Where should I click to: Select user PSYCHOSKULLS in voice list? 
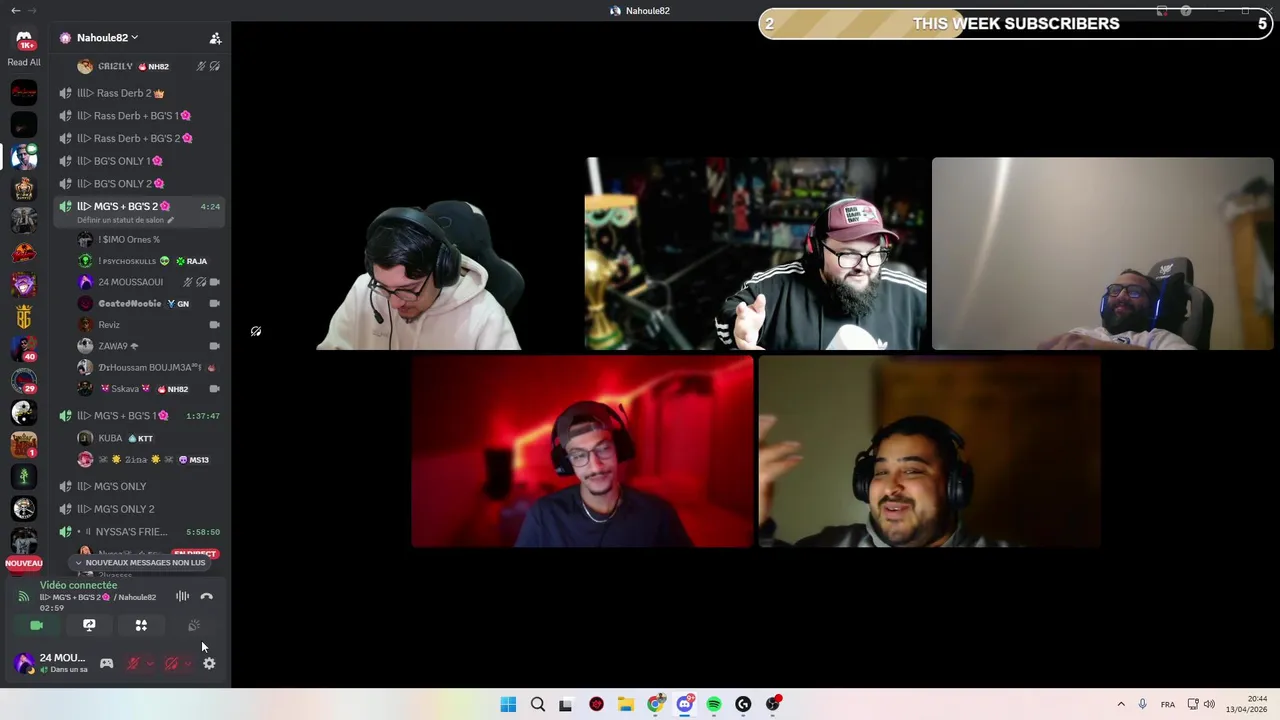(x=148, y=261)
